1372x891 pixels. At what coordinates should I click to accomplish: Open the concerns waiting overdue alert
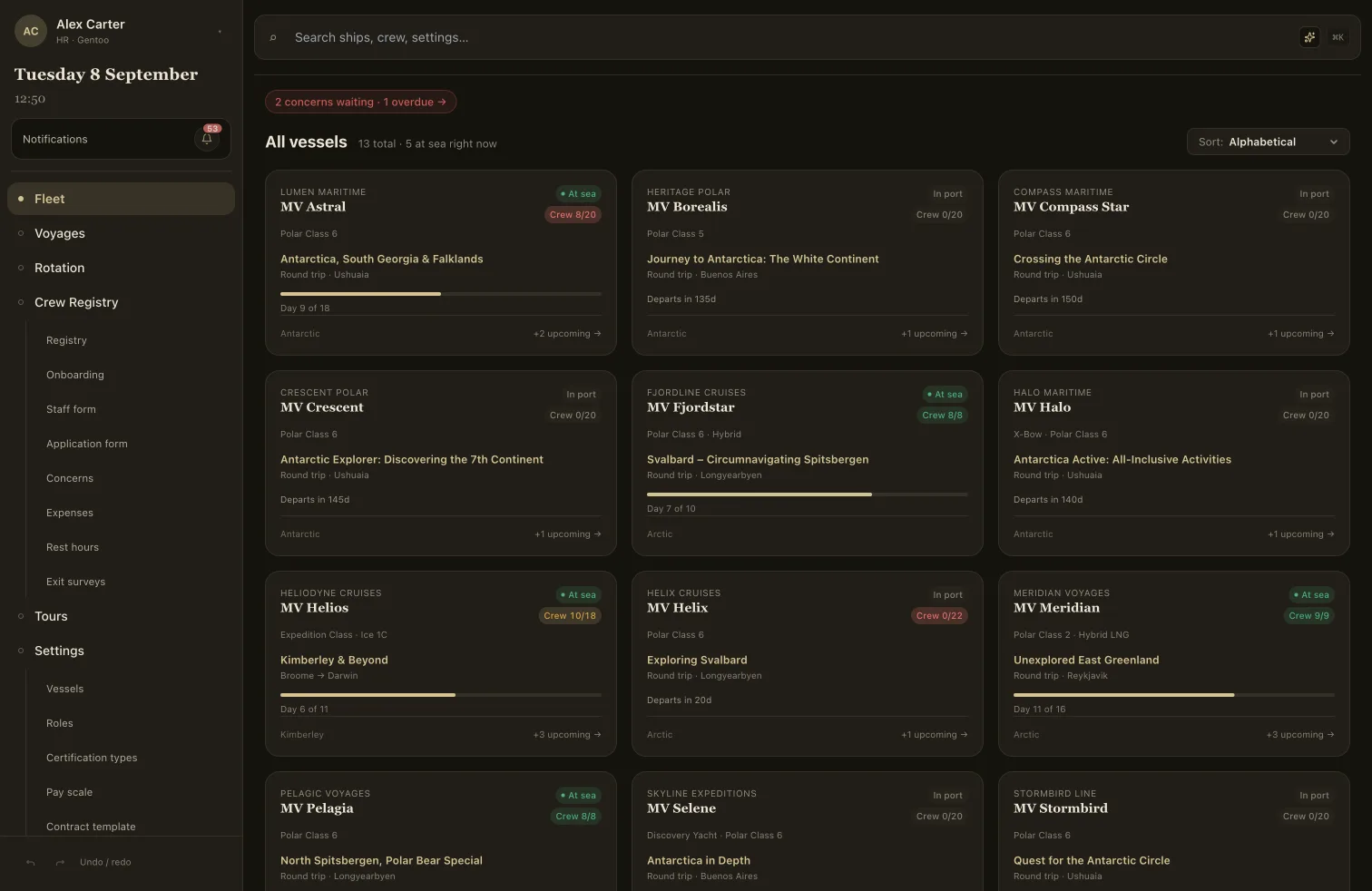click(x=360, y=102)
